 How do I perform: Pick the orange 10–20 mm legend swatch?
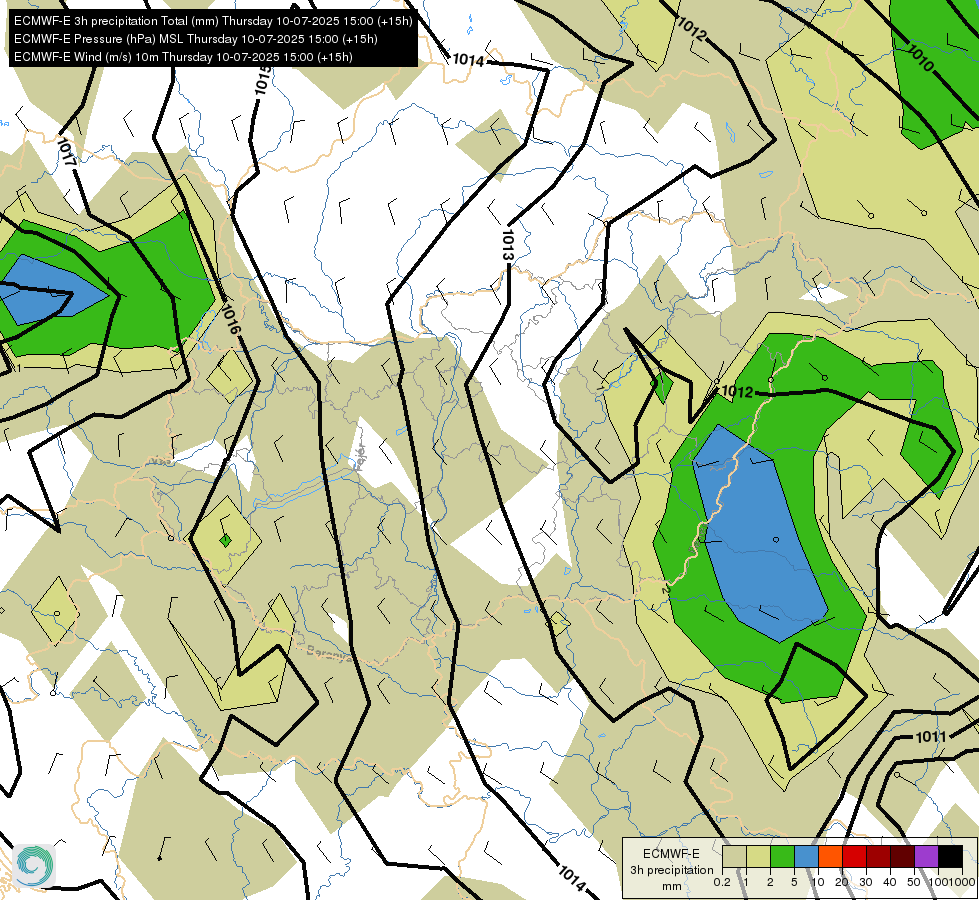pyautogui.click(x=830, y=856)
